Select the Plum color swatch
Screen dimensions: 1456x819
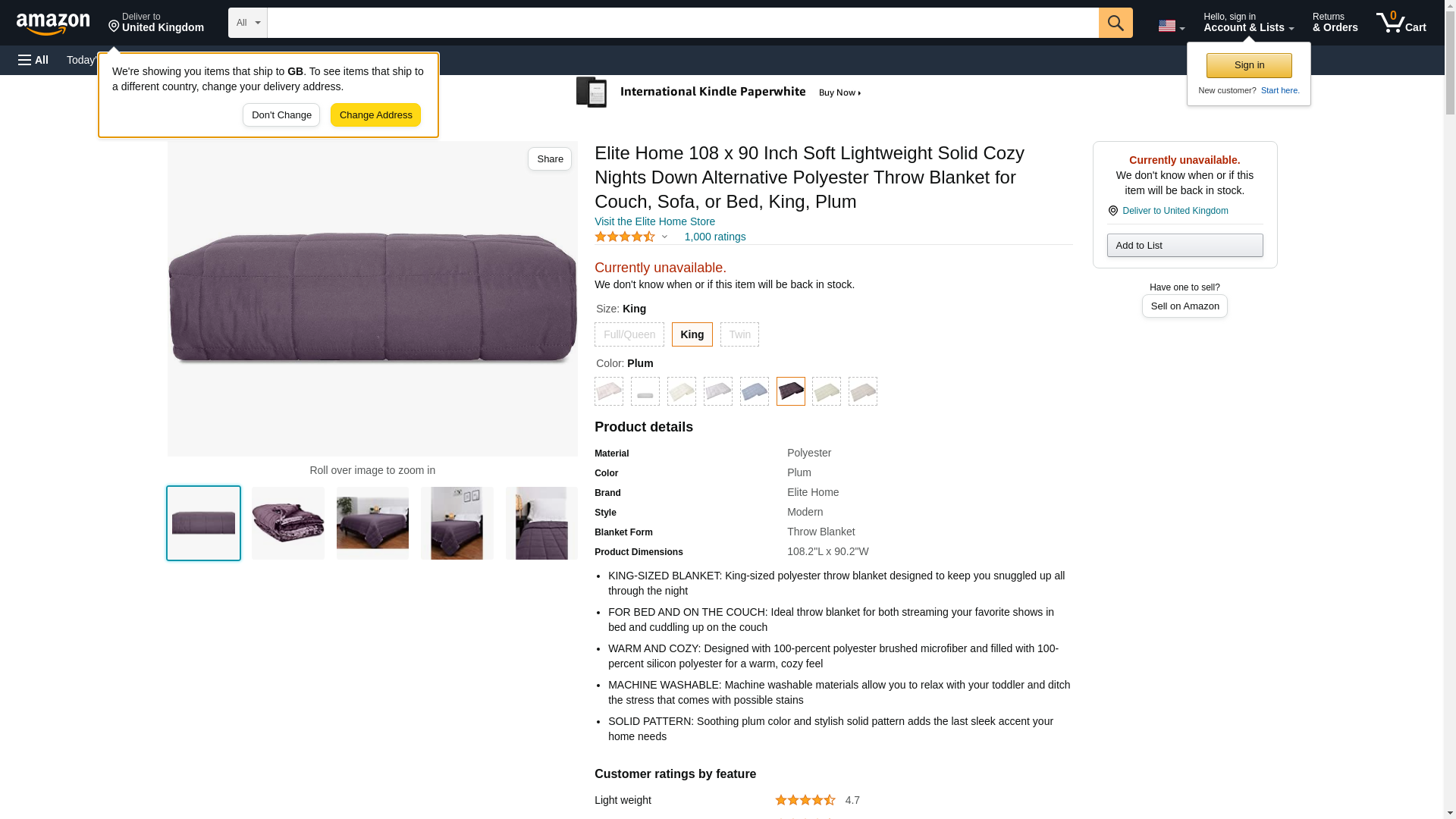point(790,391)
